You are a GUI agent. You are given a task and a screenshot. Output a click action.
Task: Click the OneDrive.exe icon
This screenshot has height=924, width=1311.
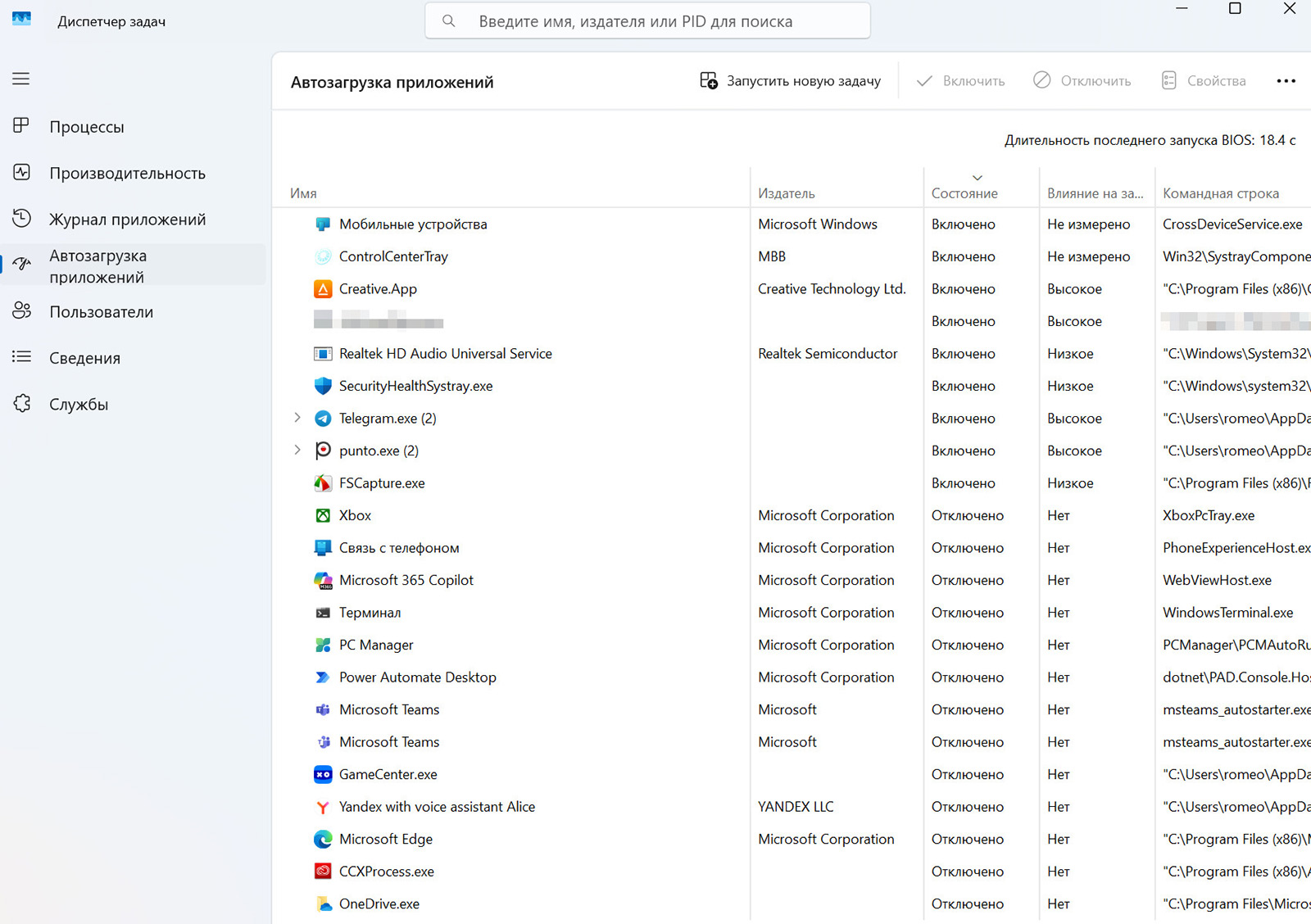tap(323, 904)
